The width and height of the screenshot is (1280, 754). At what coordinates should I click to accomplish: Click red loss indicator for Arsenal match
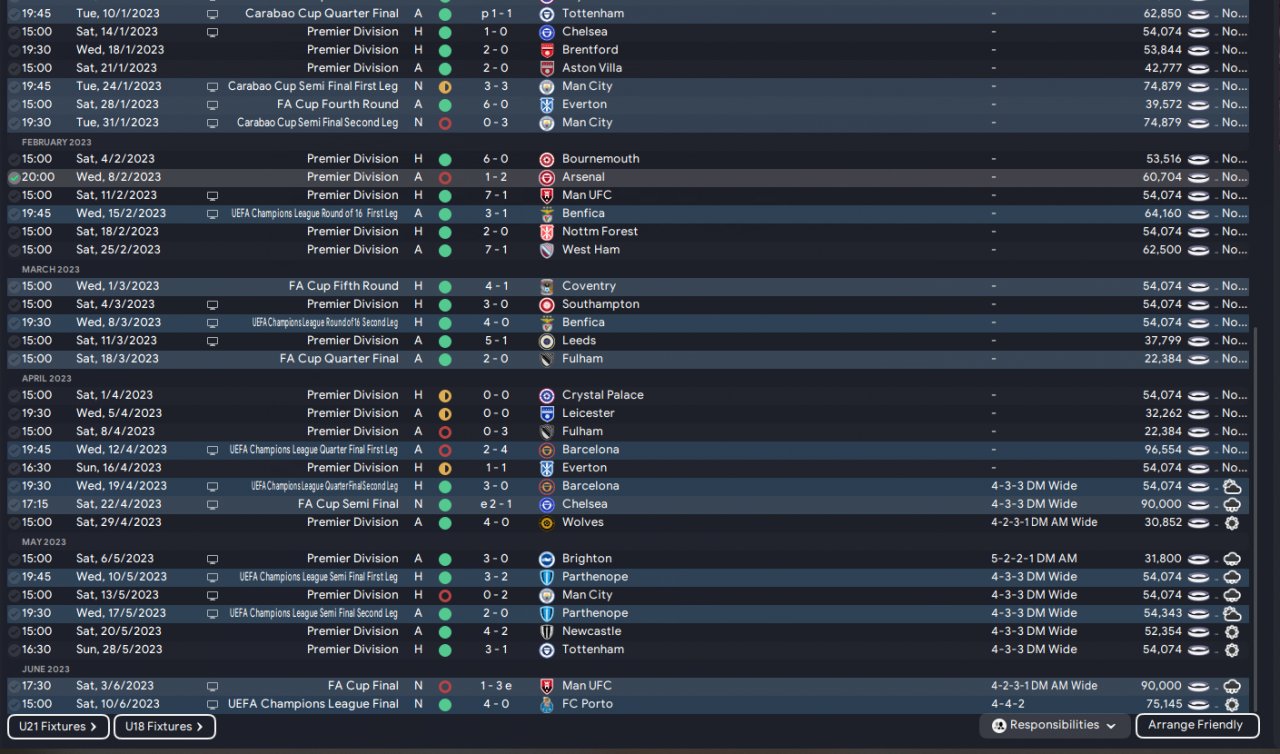445,178
